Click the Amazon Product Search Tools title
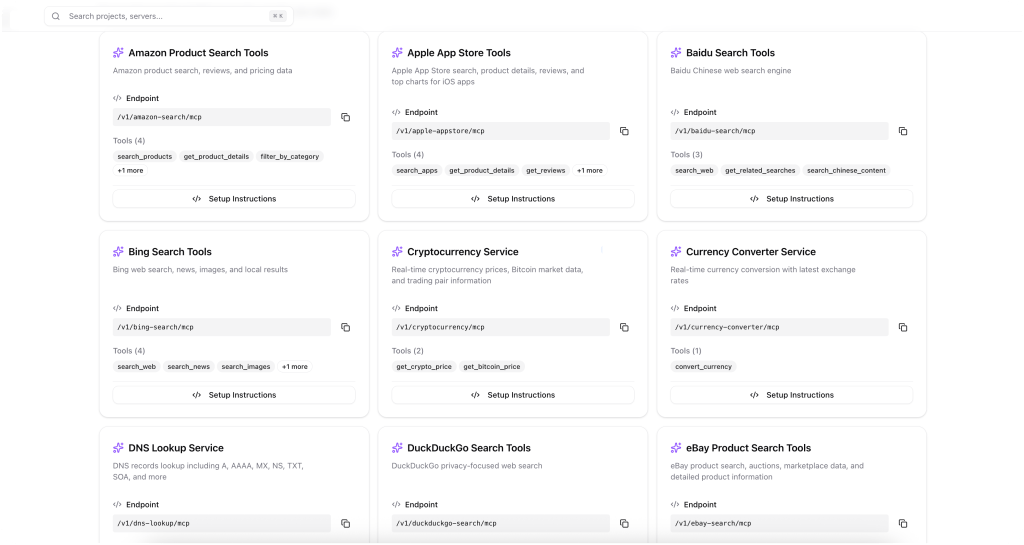Image resolution: width=1024 pixels, height=545 pixels. pos(199,53)
